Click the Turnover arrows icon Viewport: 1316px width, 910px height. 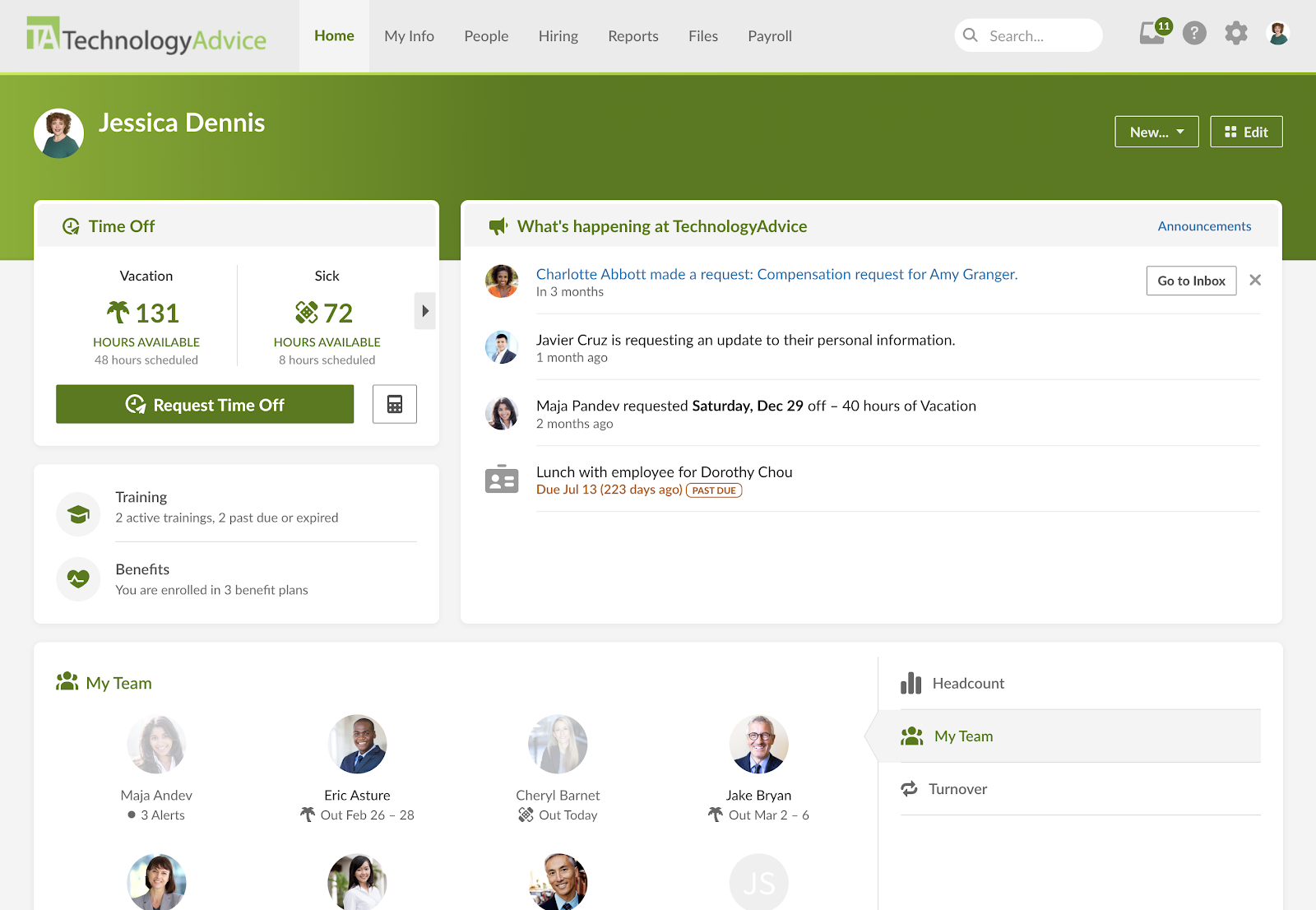(x=910, y=789)
